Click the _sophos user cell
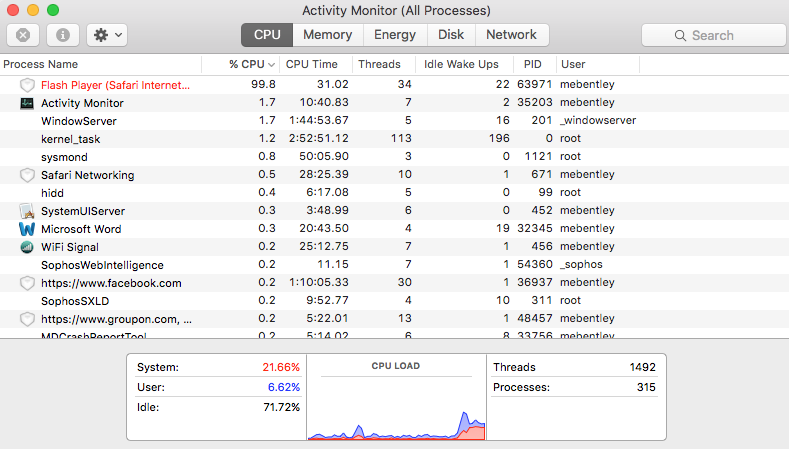789x449 pixels. pos(581,264)
